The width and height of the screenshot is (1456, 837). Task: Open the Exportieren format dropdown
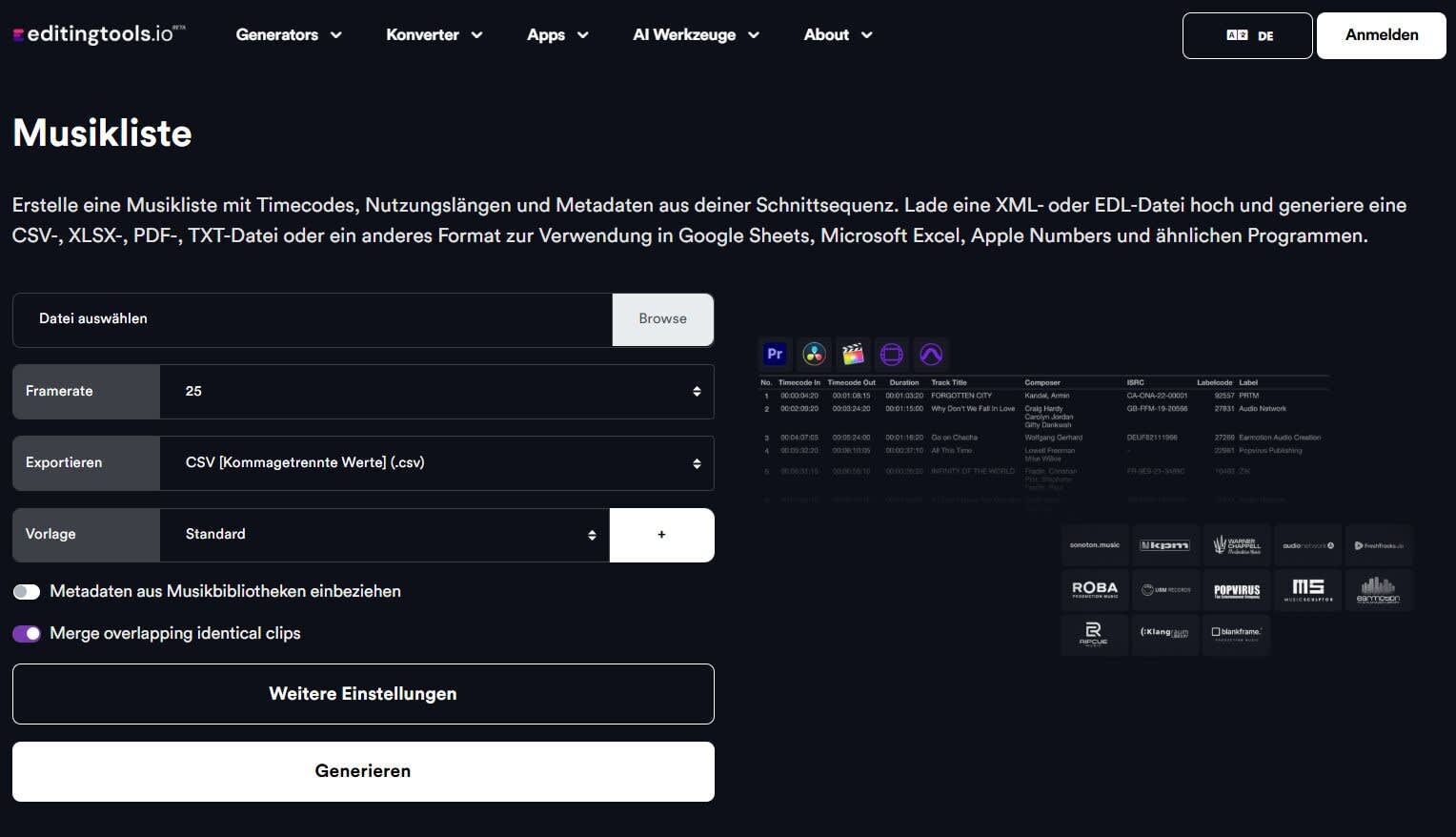click(x=436, y=463)
